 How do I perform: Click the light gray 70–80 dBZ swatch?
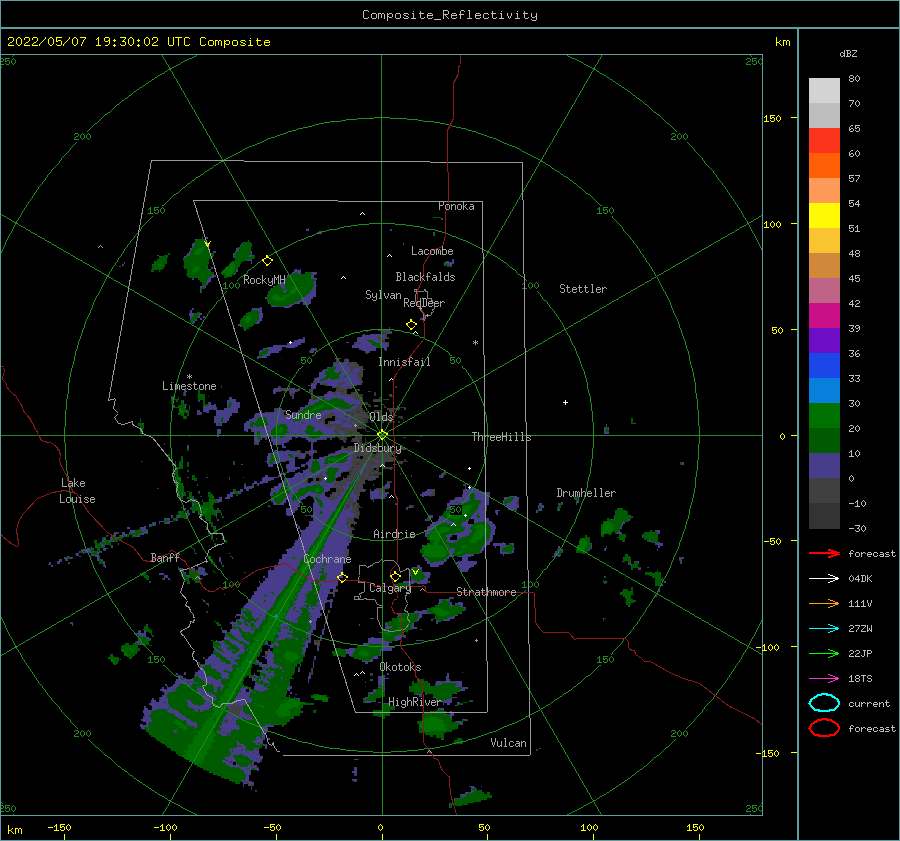[x=824, y=91]
